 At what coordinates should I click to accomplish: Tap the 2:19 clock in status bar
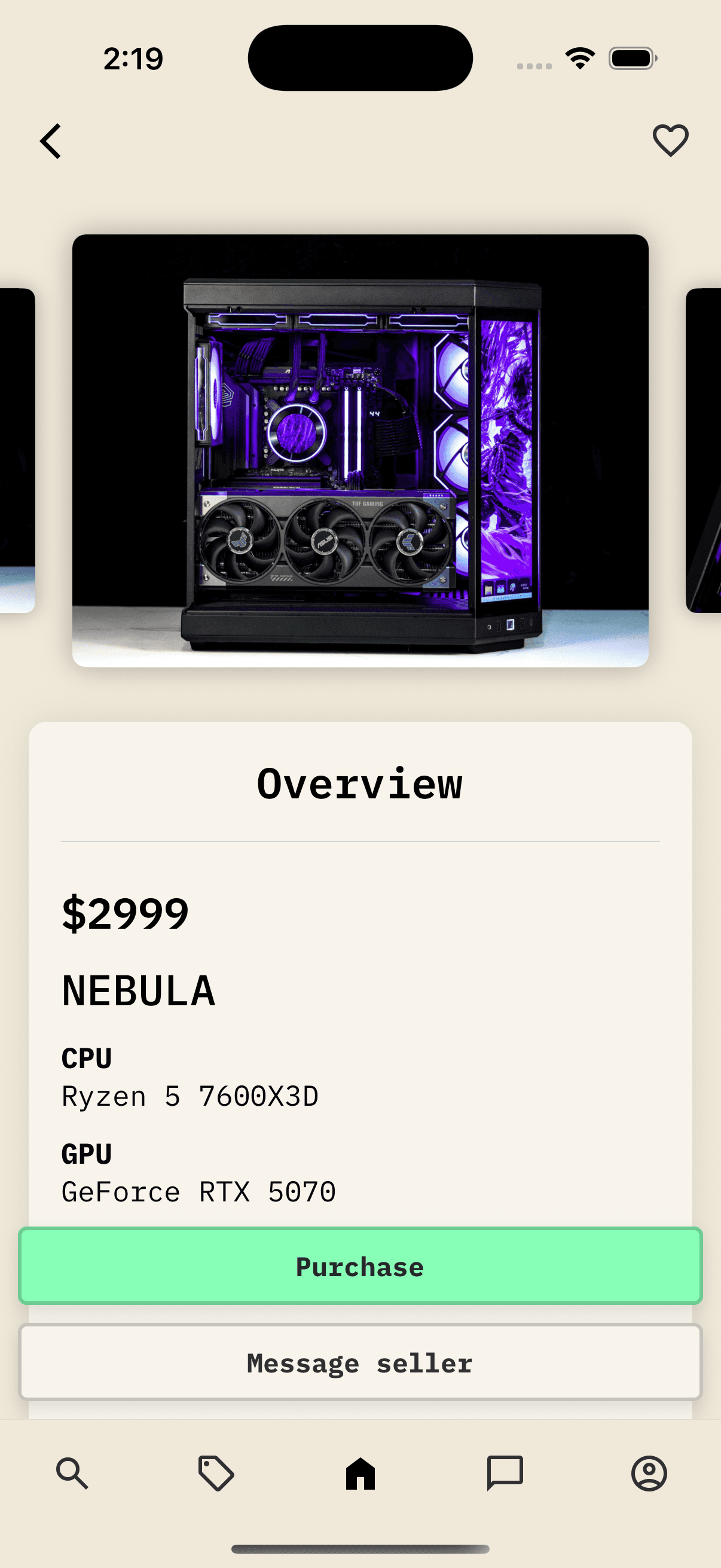(x=133, y=59)
